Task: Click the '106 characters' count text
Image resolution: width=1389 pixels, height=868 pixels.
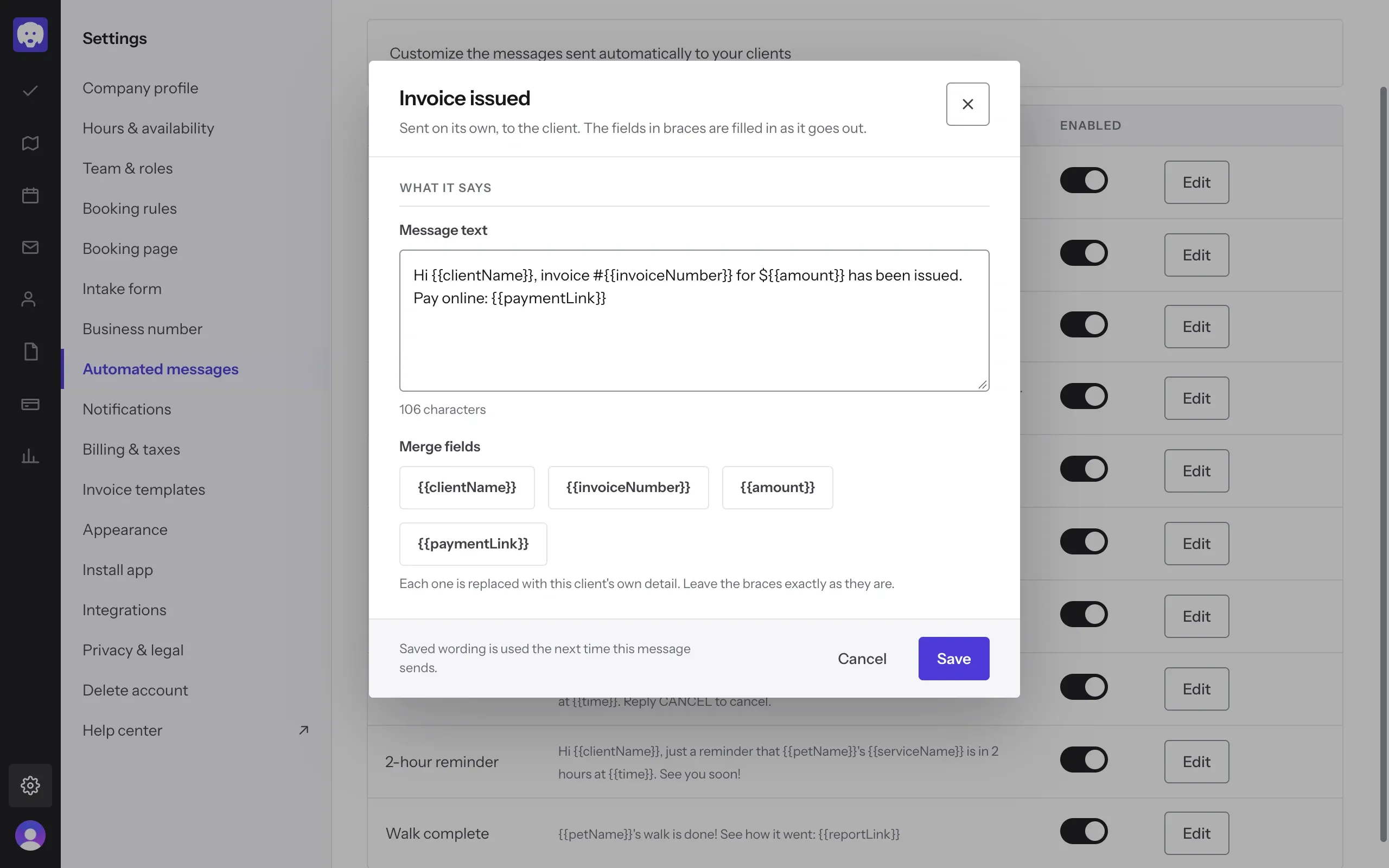Action: point(443,409)
